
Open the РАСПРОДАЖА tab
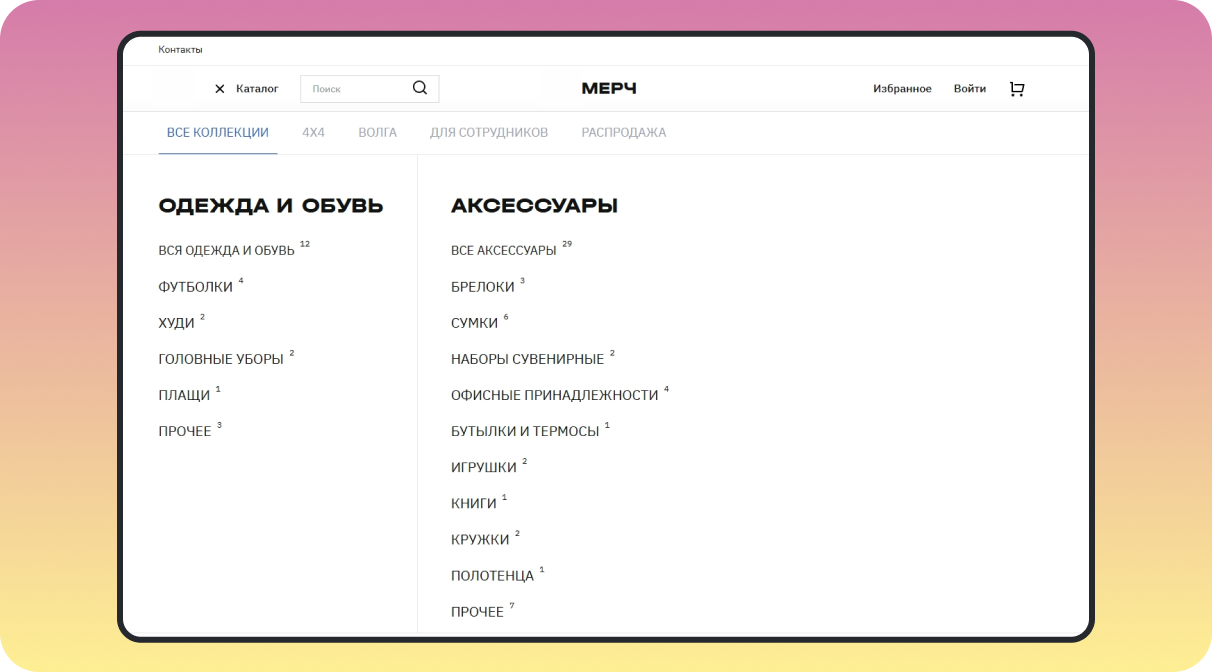pyautogui.click(x=623, y=132)
